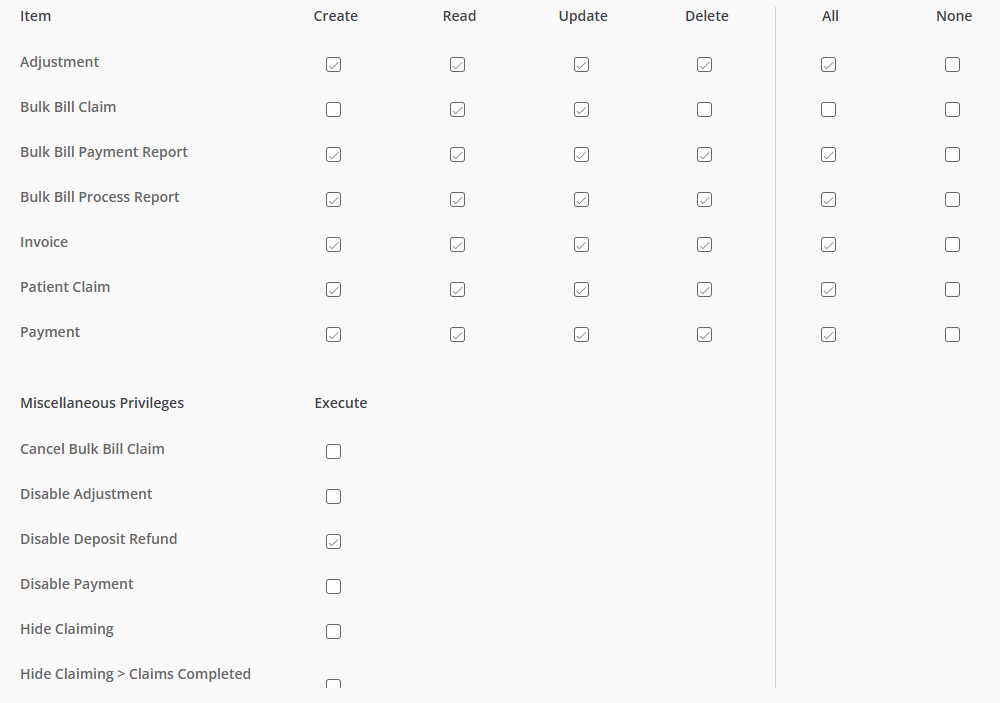Check the All box for Bulk Bill Claim
Image resolution: width=1000 pixels, height=703 pixels.
click(x=828, y=110)
